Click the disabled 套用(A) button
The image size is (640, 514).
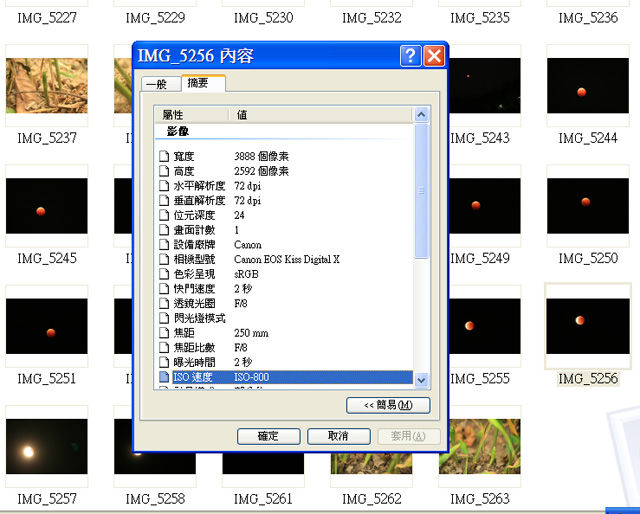click(x=409, y=436)
